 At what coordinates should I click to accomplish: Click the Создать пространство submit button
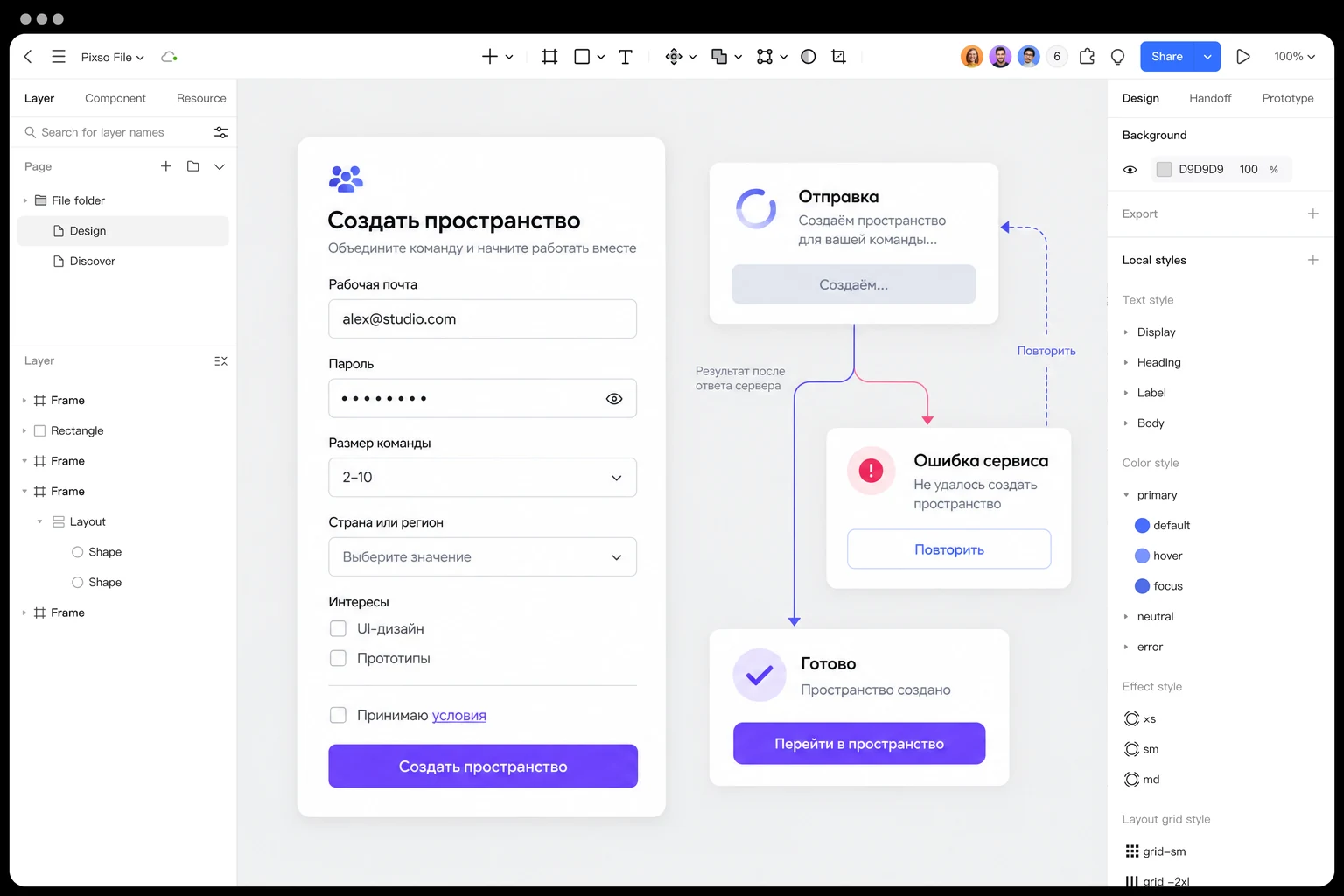click(x=483, y=766)
